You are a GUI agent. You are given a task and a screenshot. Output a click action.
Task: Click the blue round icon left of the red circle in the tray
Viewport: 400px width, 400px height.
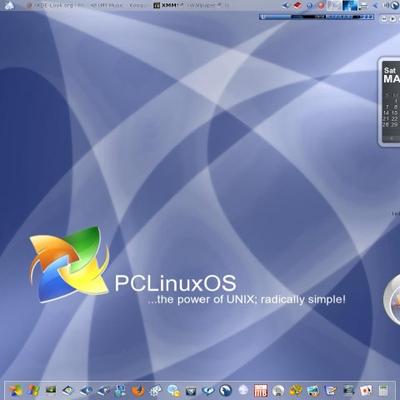point(310,5)
